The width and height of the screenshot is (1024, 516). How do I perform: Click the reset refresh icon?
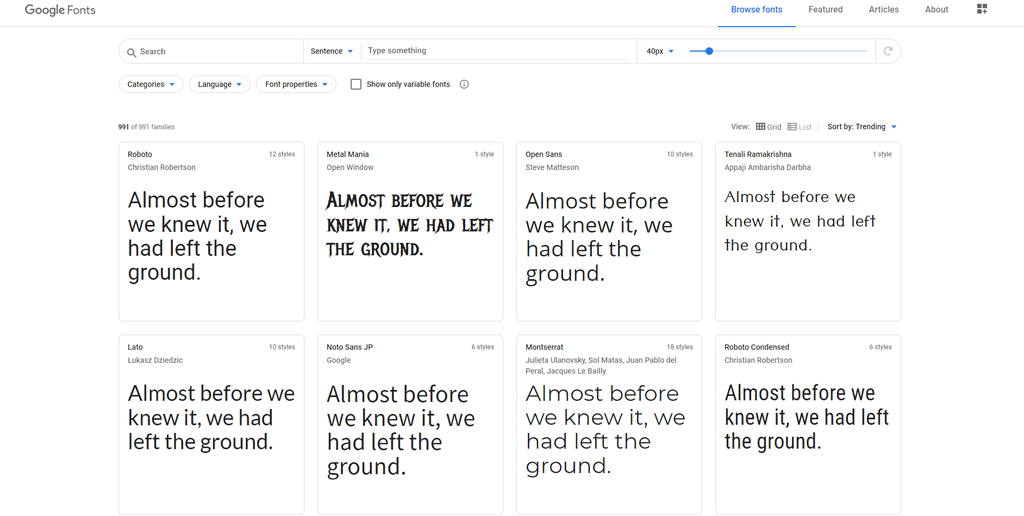tap(888, 51)
